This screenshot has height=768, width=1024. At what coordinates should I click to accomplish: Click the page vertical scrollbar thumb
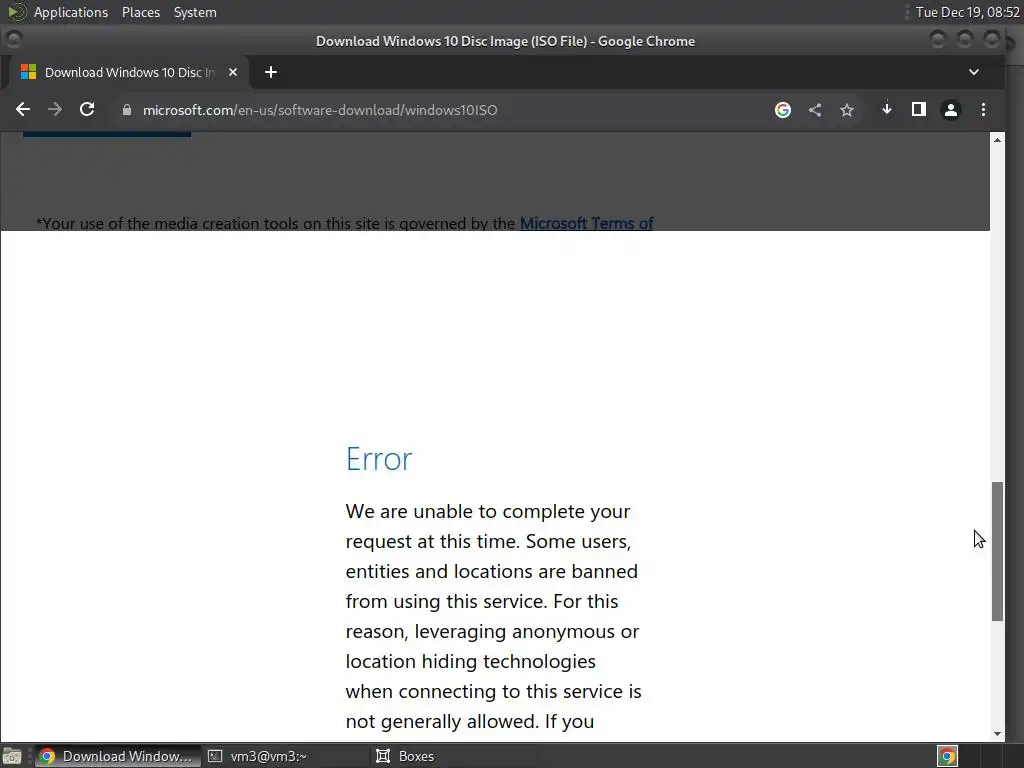(997, 551)
